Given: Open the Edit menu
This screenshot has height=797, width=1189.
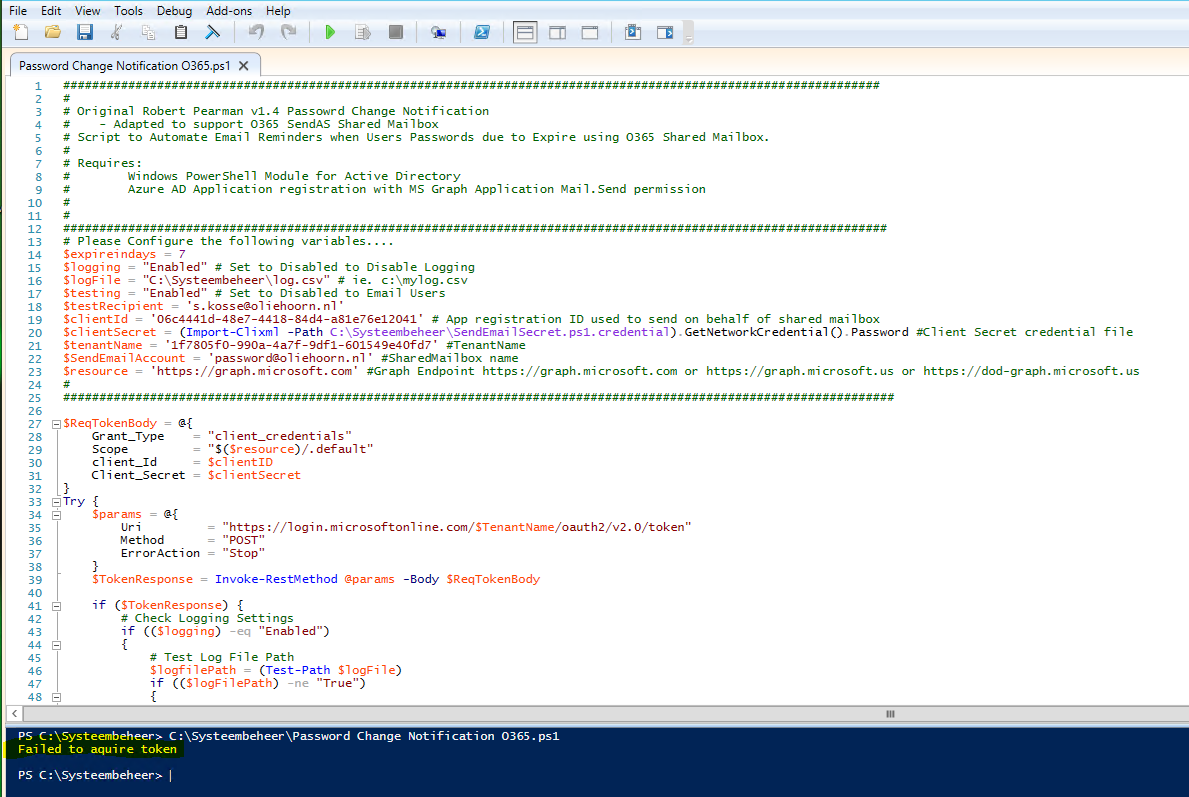Looking at the screenshot, I should [x=51, y=11].
